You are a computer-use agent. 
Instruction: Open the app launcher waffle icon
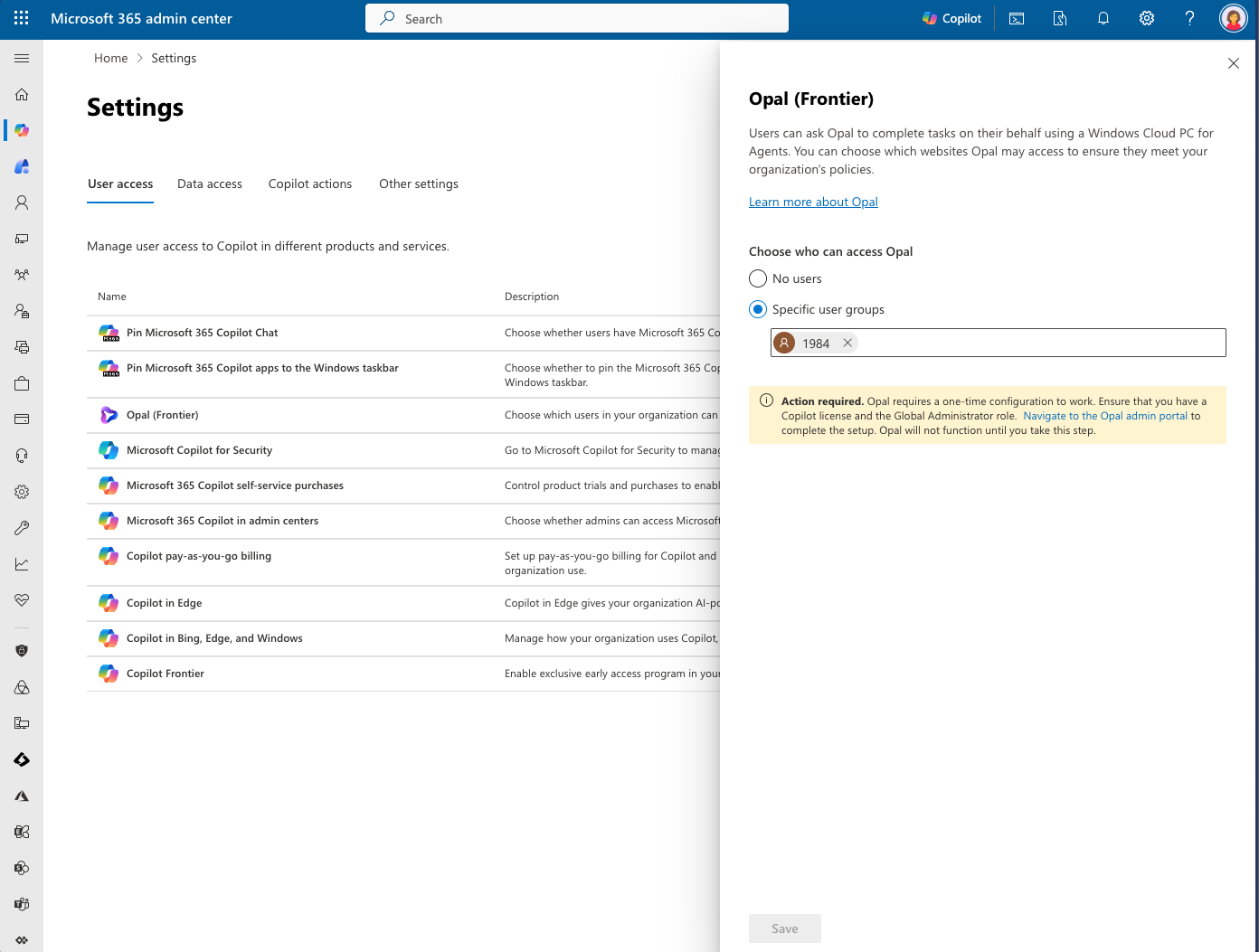[x=22, y=18]
